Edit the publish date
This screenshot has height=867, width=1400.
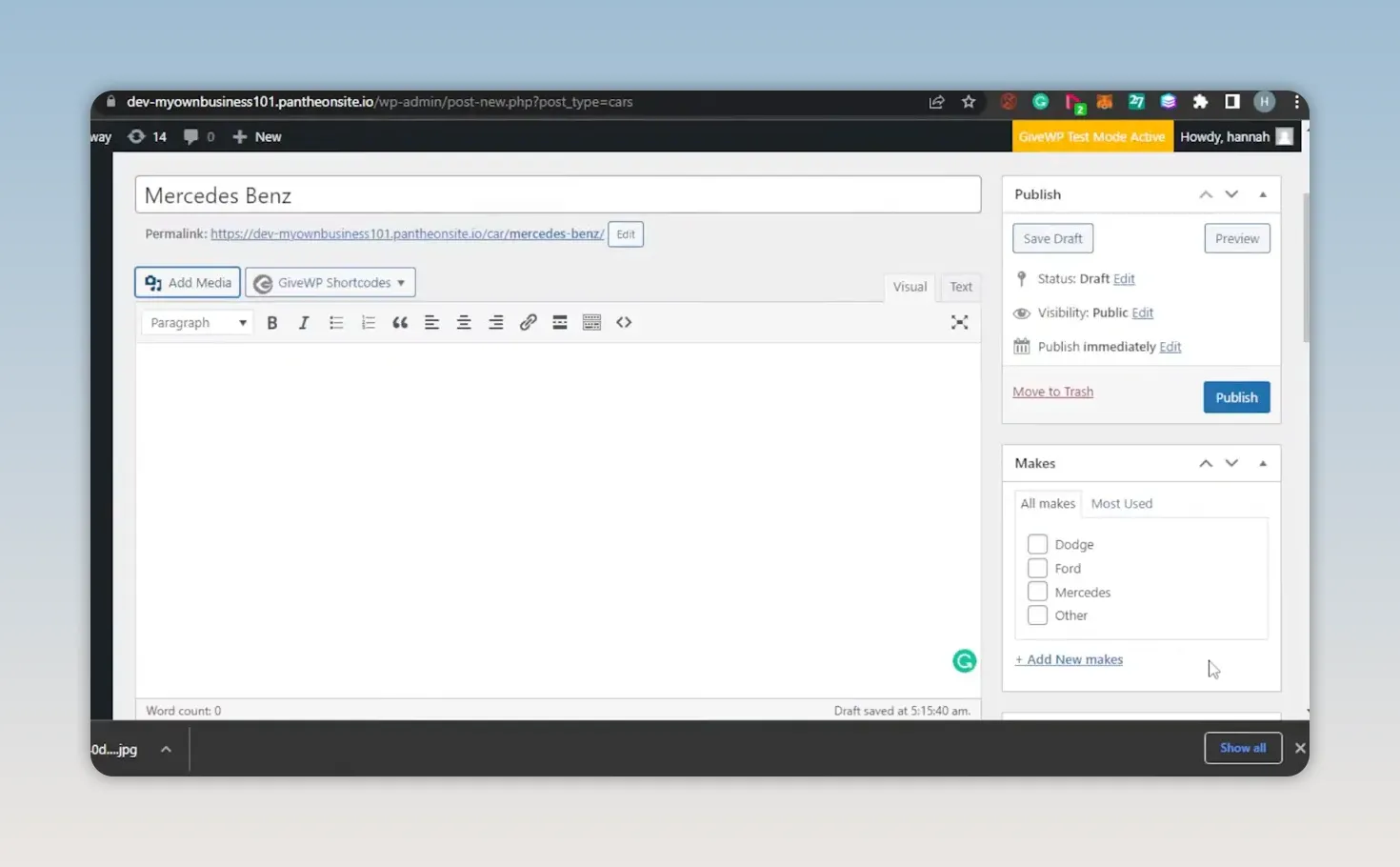click(x=1170, y=347)
